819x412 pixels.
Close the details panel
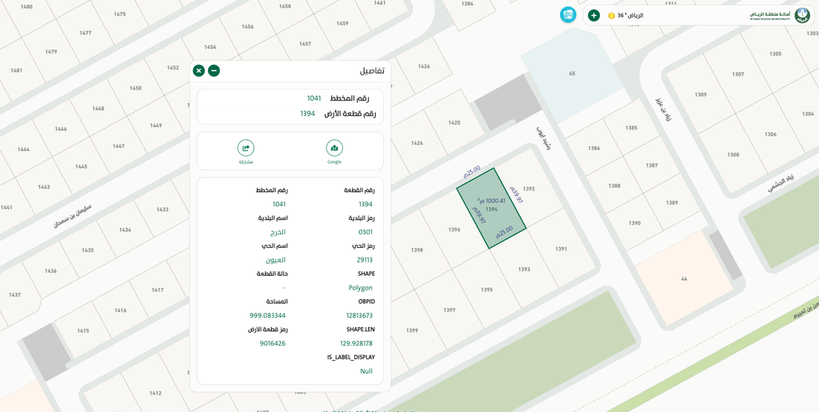199,71
